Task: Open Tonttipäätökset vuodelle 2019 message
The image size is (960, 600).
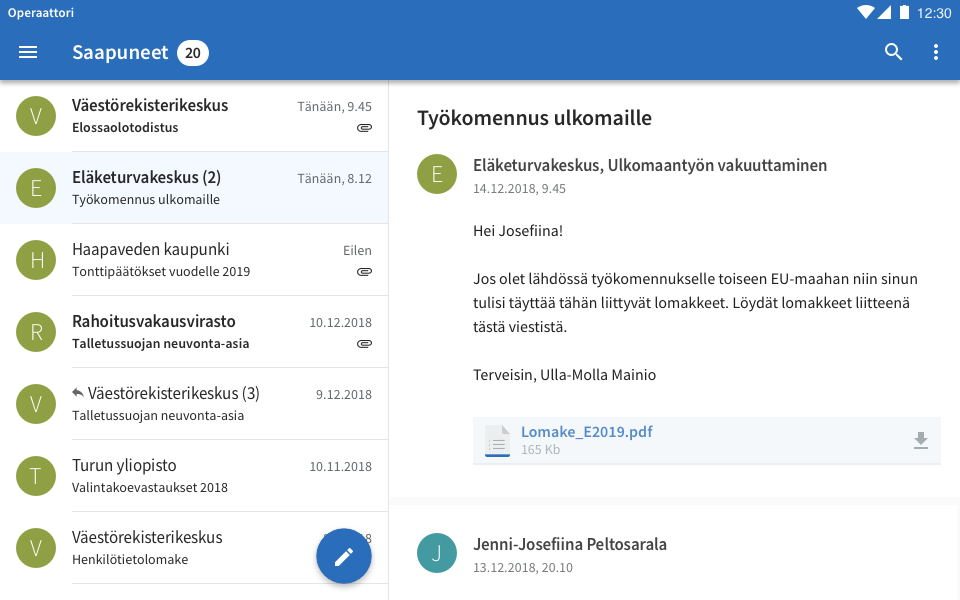Action: 200,260
